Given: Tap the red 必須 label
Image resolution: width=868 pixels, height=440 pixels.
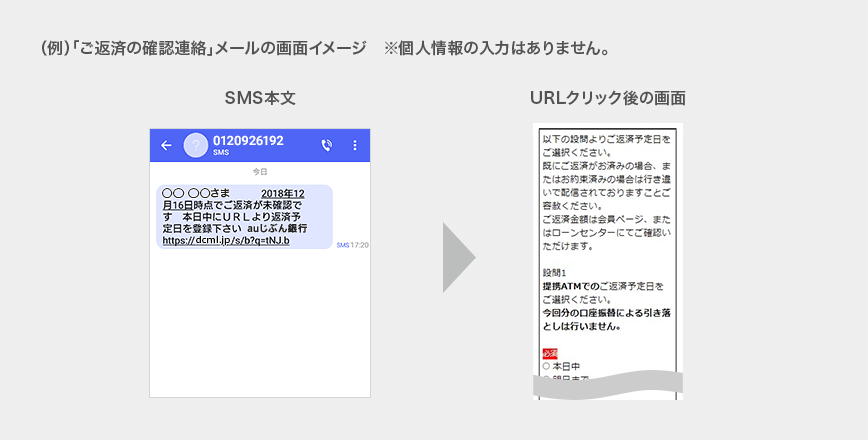Looking at the screenshot, I should [x=550, y=354].
